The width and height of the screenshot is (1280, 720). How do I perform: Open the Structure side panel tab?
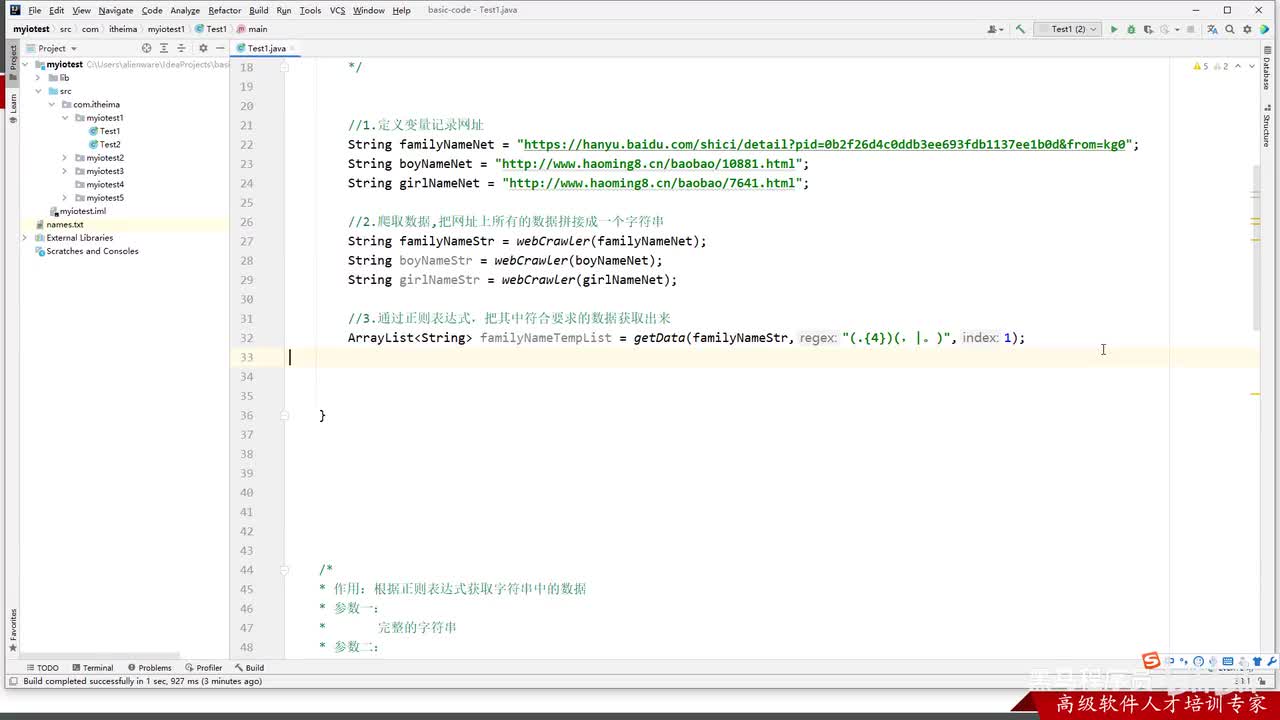pyautogui.click(x=1266, y=127)
